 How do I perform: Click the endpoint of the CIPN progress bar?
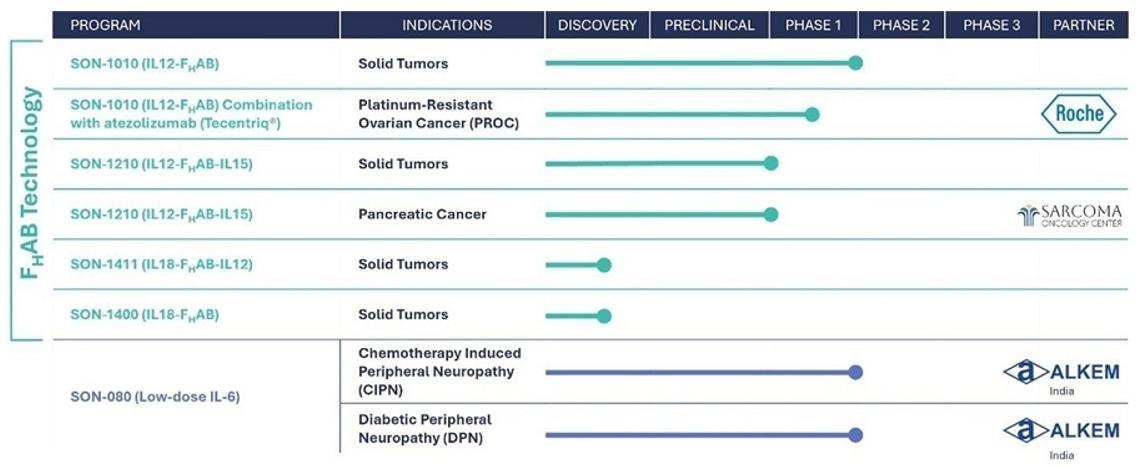(855, 372)
